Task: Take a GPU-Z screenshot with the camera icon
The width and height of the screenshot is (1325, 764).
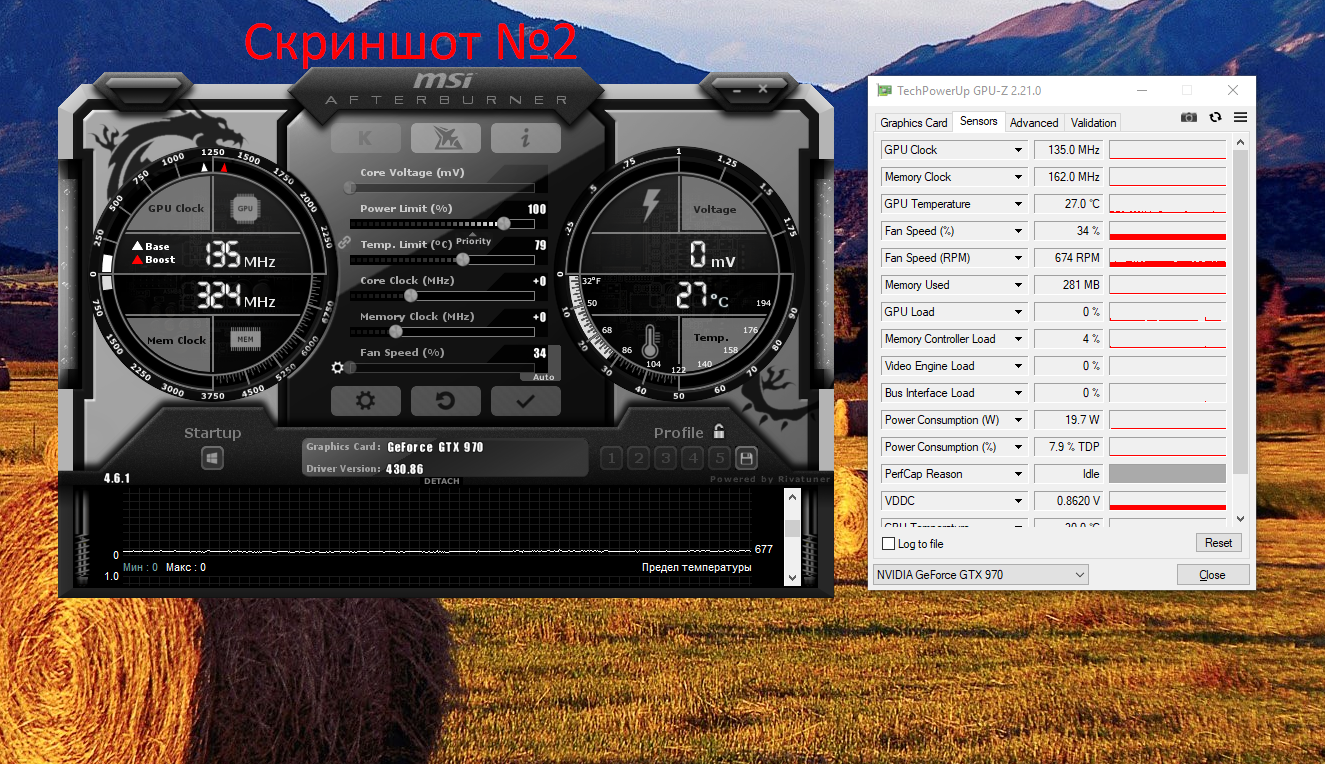Action: [x=1189, y=117]
